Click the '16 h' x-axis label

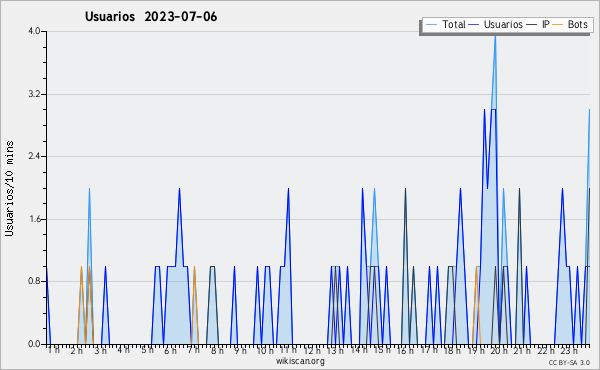[x=406, y=350]
